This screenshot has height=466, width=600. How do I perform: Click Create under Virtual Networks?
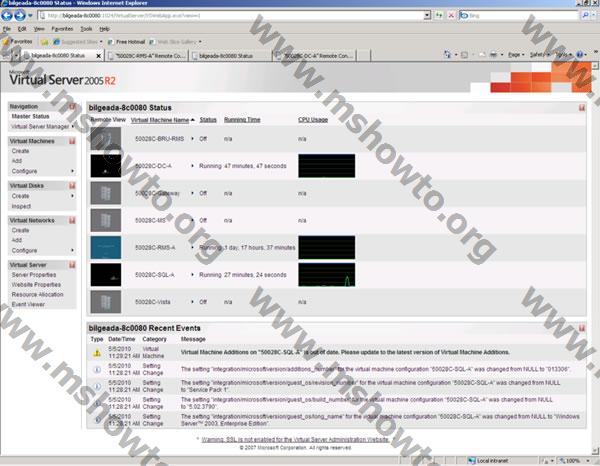point(20,230)
